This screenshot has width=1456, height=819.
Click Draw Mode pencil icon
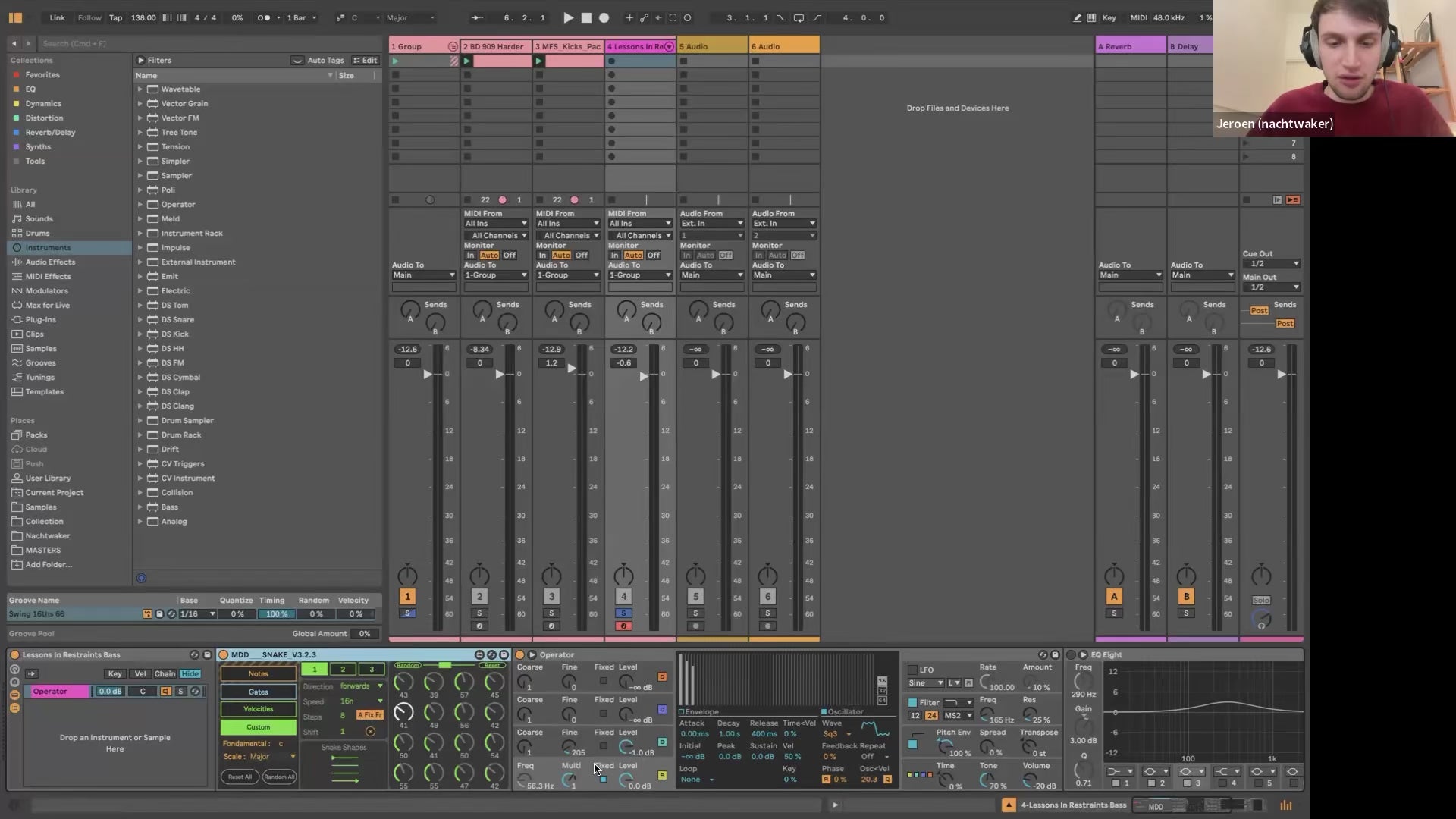[1077, 17]
